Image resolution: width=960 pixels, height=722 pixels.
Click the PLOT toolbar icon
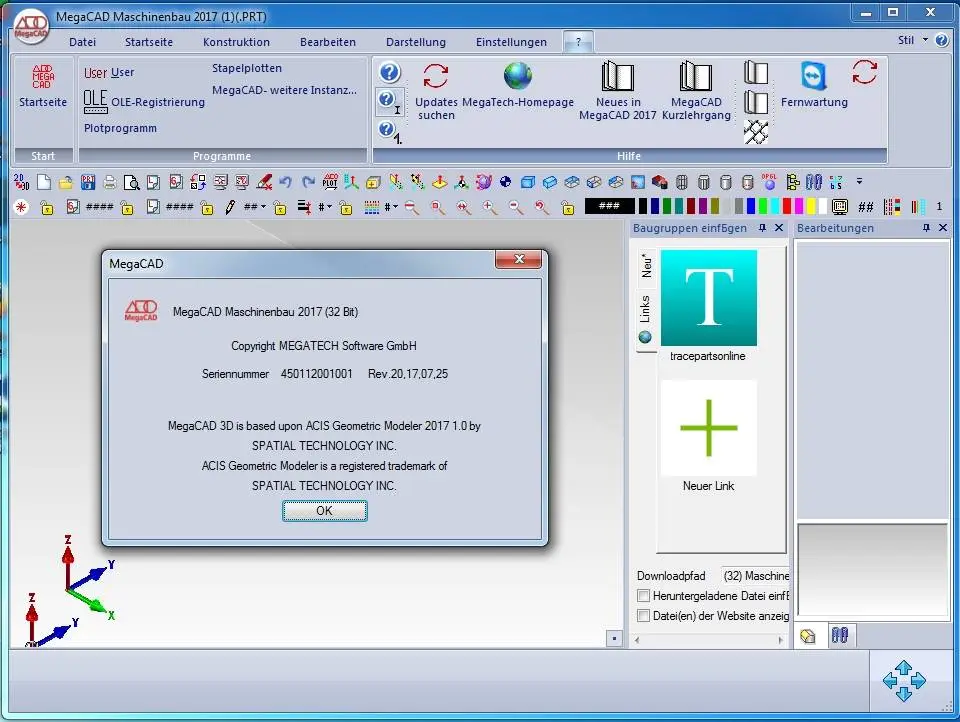coord(330,182)
